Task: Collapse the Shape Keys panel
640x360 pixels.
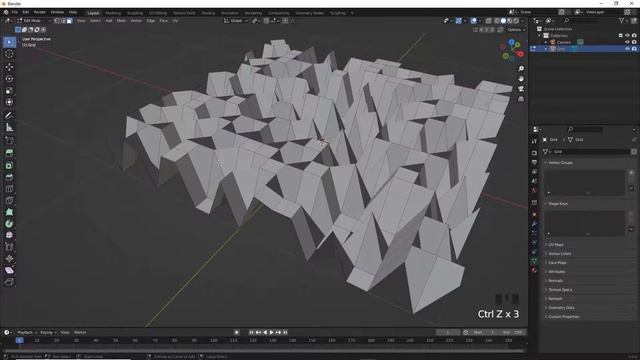Action: coord(558,204)
